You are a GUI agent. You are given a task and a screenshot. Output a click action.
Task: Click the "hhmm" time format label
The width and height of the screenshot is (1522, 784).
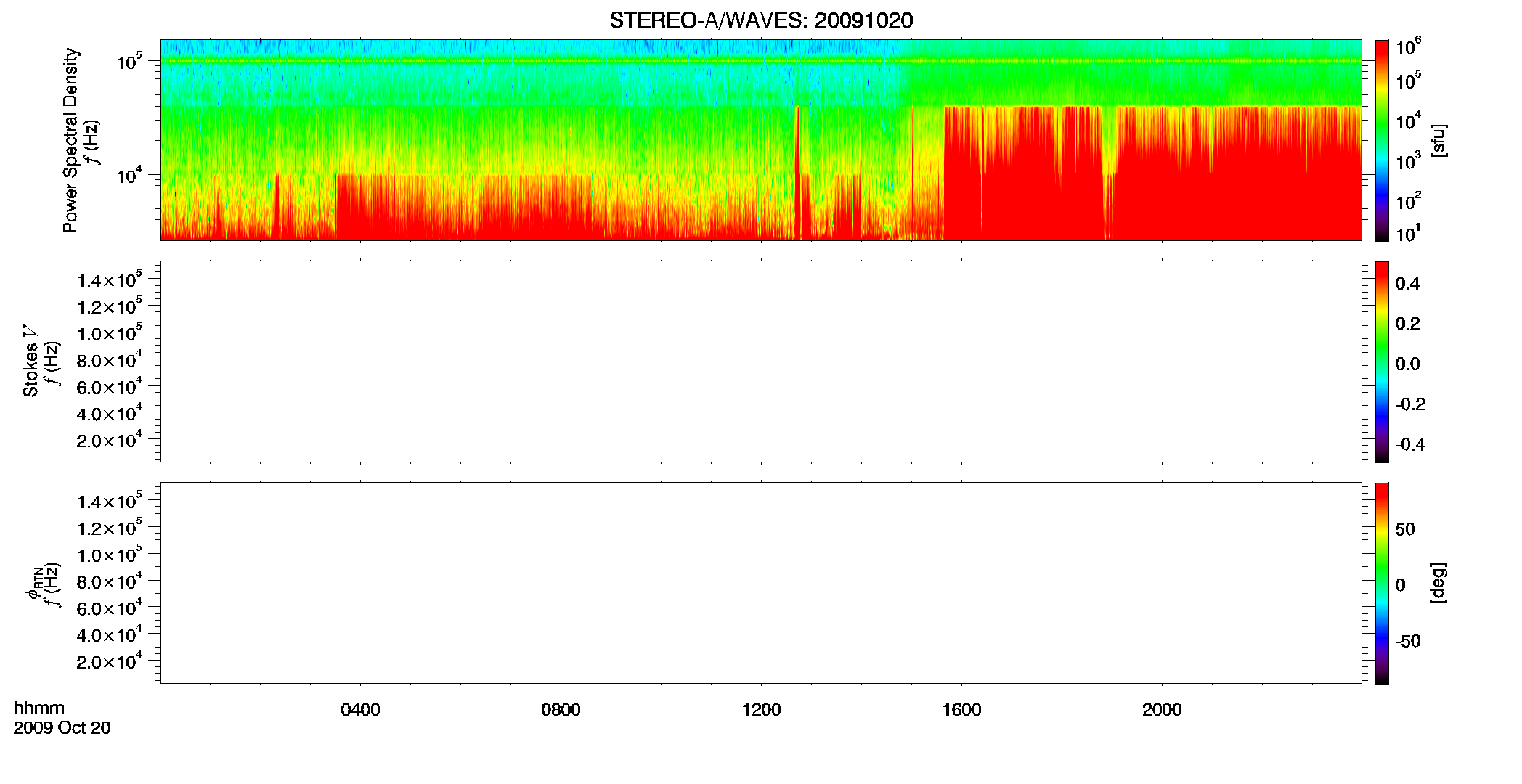39,708
